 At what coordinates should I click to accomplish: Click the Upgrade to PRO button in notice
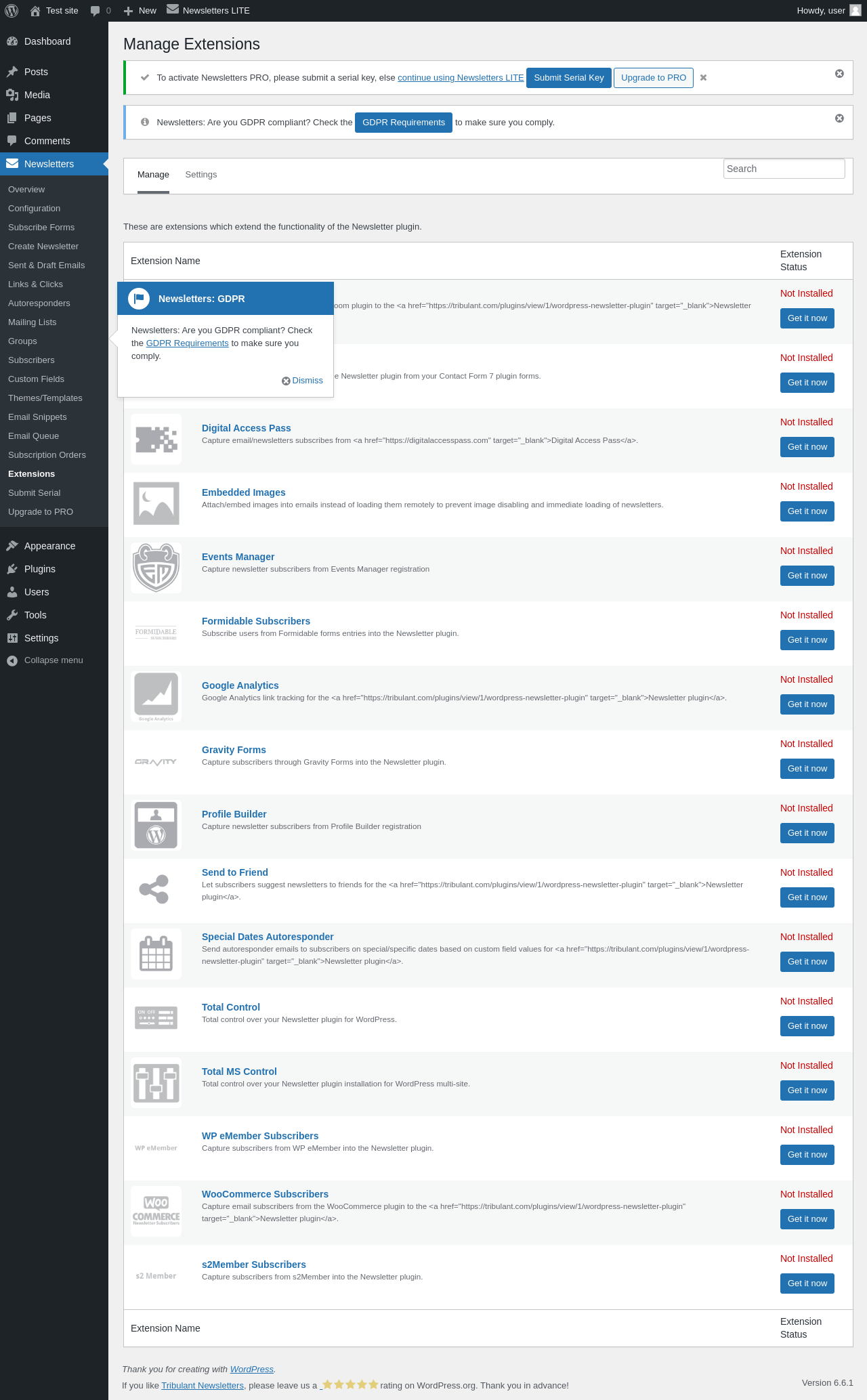tap(654, 78)
